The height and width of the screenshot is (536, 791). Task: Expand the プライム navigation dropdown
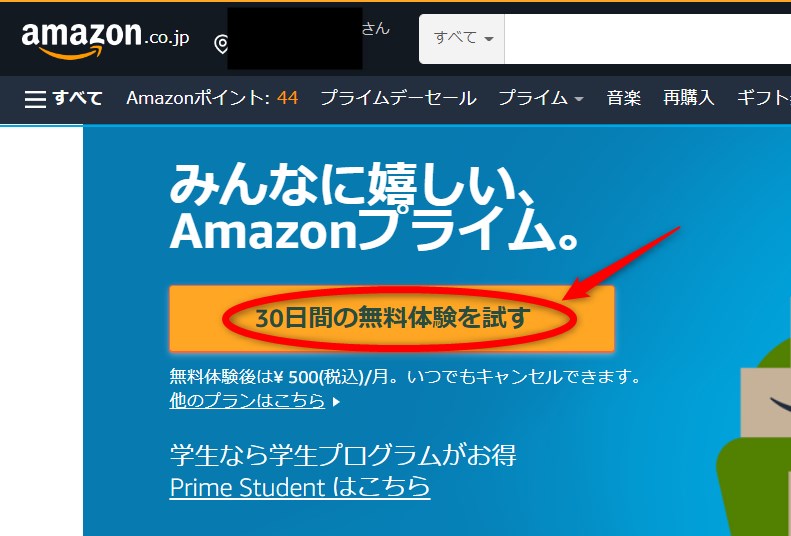click(x=541, y=98)
